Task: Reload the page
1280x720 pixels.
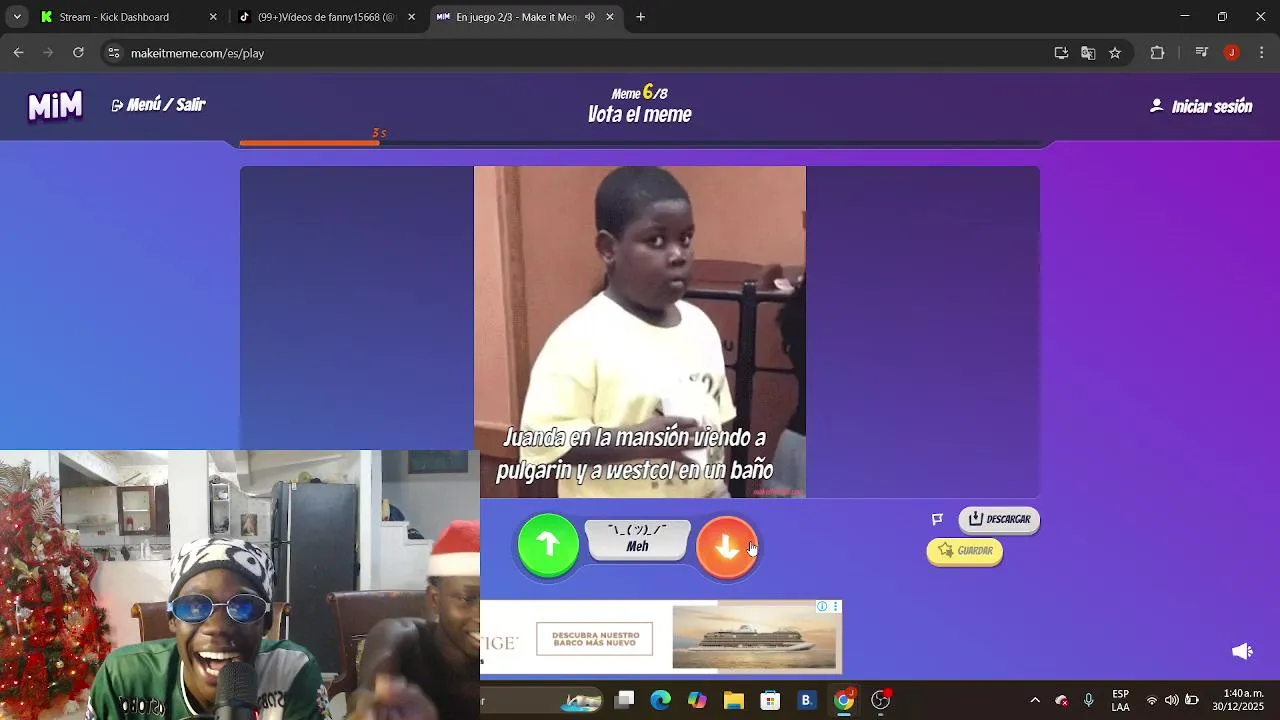Action: tap(78, 53)
